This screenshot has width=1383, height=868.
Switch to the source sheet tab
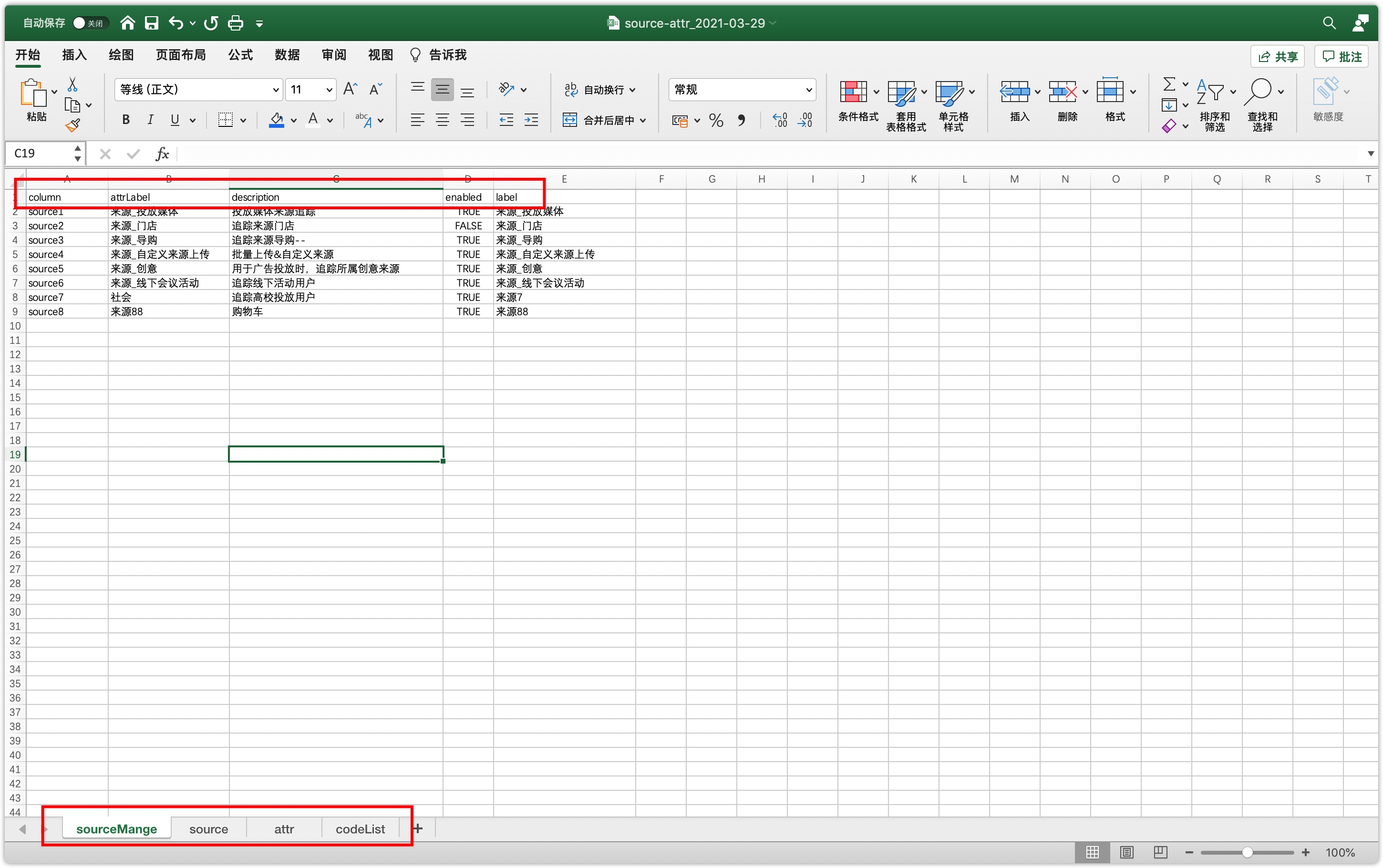tap(209, 829)
